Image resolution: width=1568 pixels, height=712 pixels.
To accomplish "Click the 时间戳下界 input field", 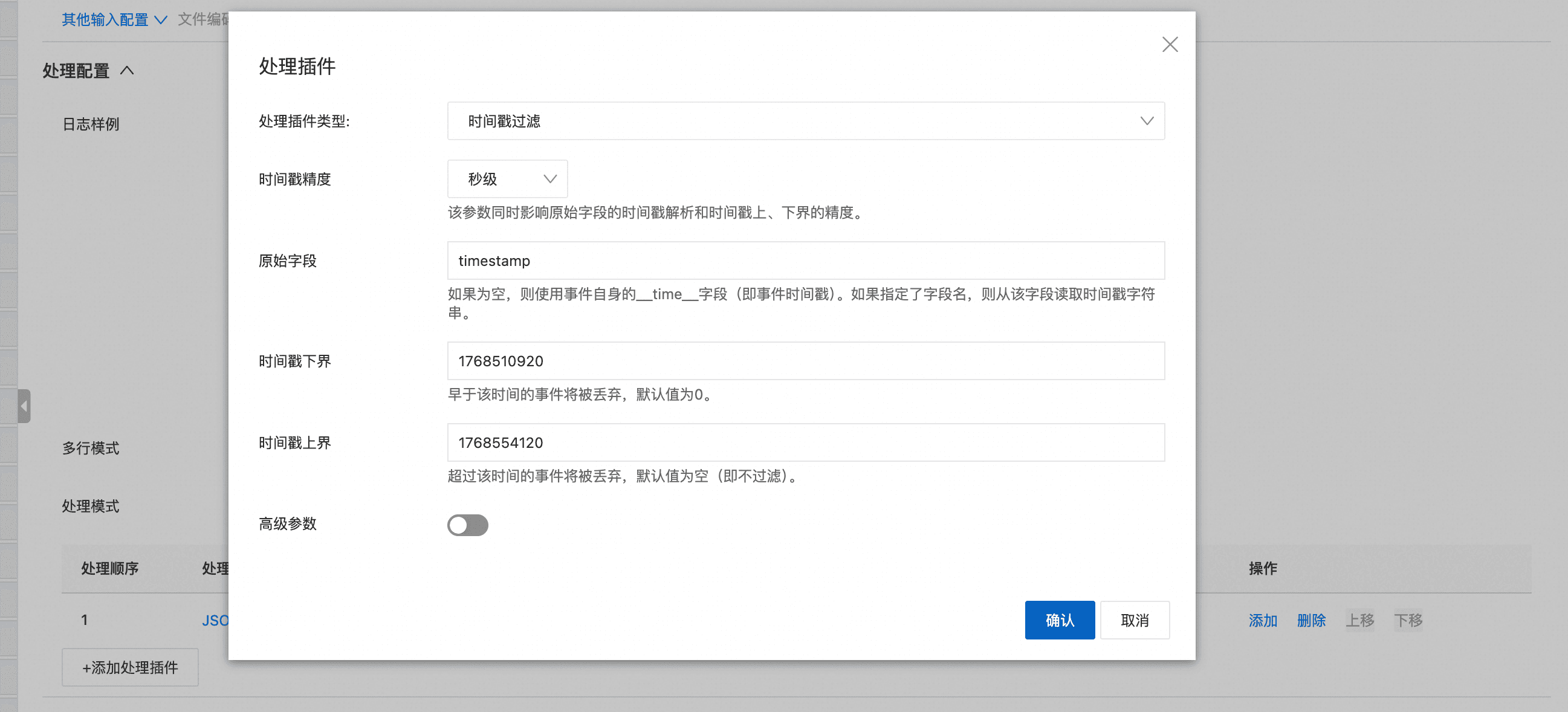I will click(805, 361).
